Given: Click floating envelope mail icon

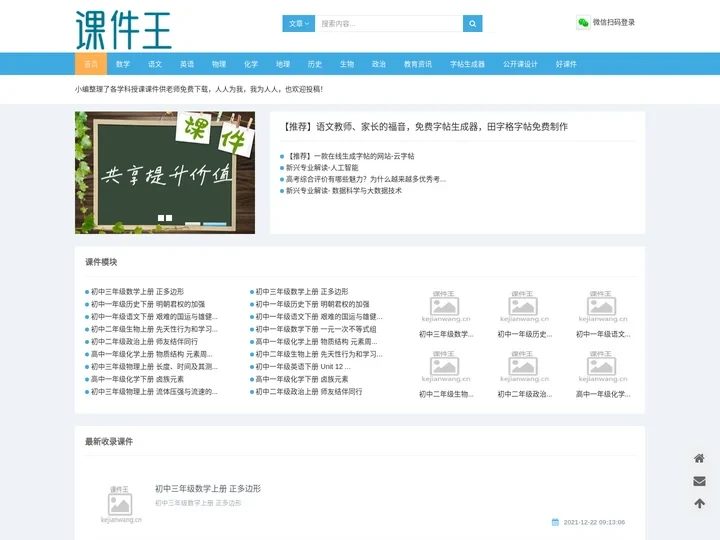Looking at the screenshot, I should pyautogui.click(x=699, y=481).
